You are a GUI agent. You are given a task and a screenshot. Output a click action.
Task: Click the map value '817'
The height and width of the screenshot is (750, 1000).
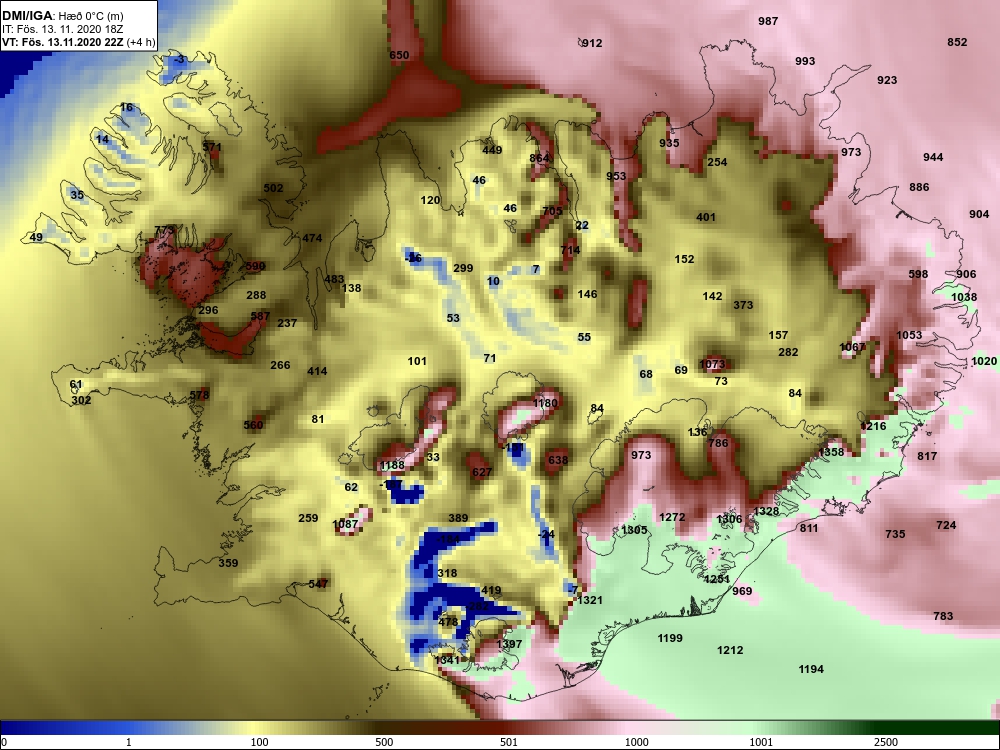click(x=927, y=456)
